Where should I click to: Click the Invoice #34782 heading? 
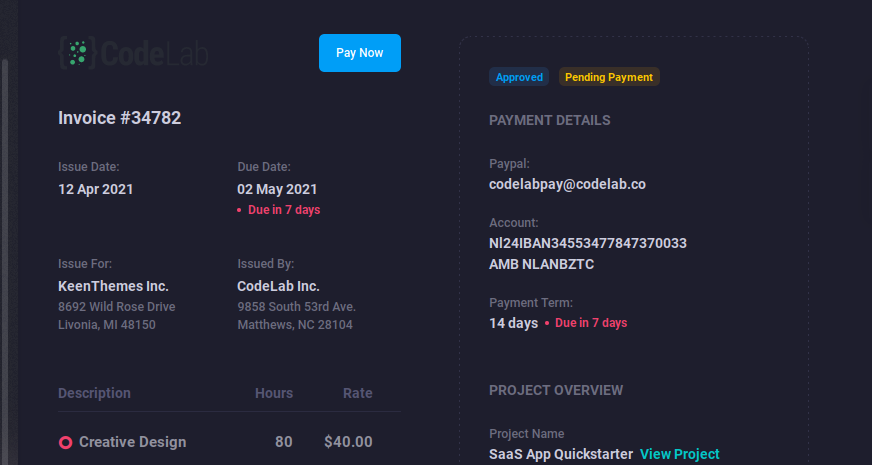119,118
